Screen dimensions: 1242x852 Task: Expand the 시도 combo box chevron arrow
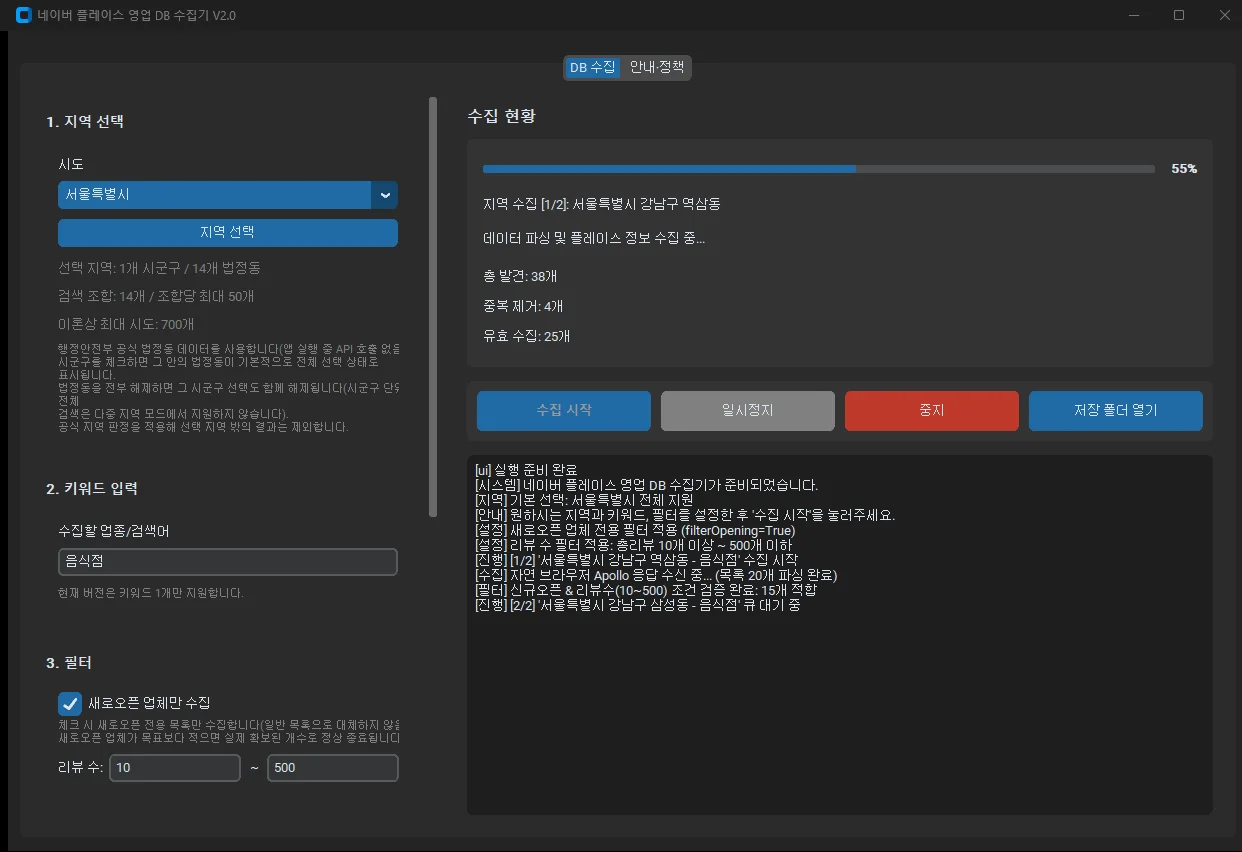click(x=385, y=195)
